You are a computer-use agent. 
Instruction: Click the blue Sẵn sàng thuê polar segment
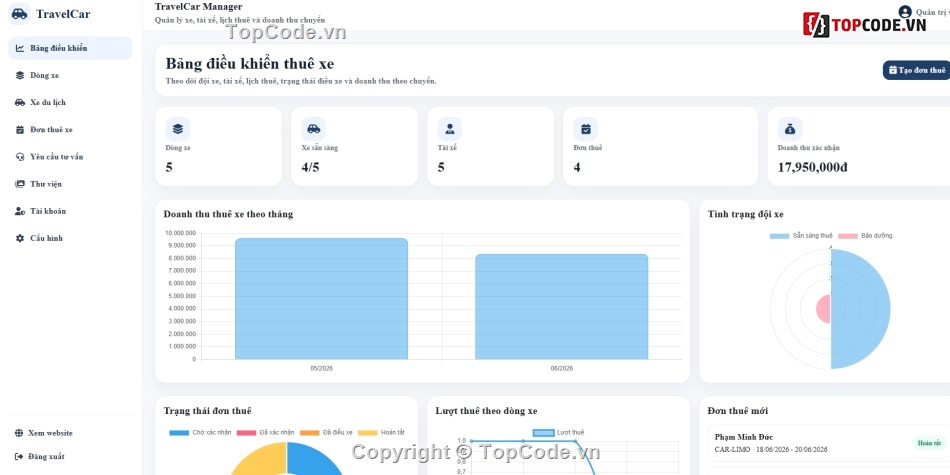point(860,309)
